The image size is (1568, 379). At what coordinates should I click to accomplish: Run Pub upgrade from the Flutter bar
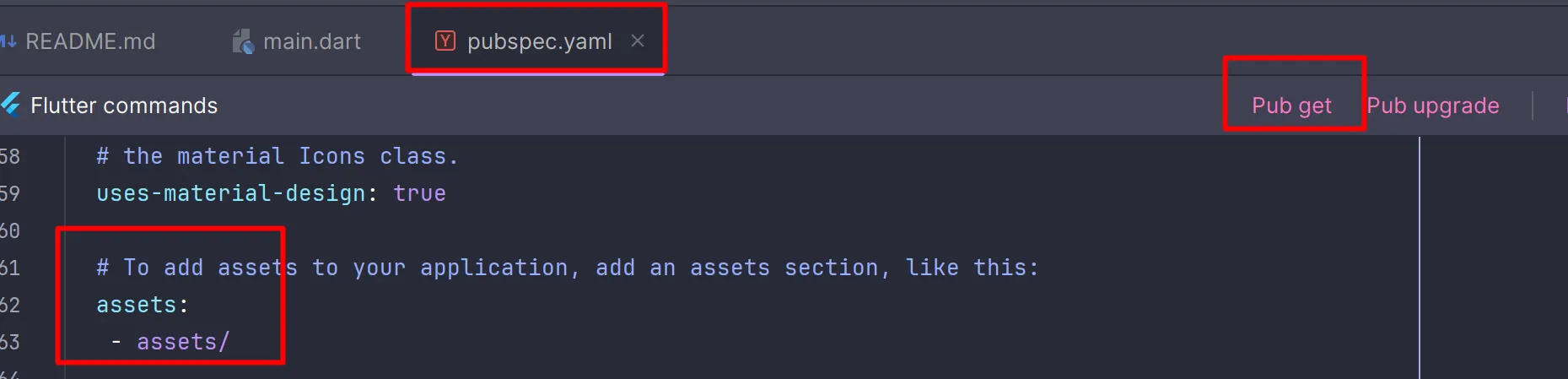[x=1433, y=106]
